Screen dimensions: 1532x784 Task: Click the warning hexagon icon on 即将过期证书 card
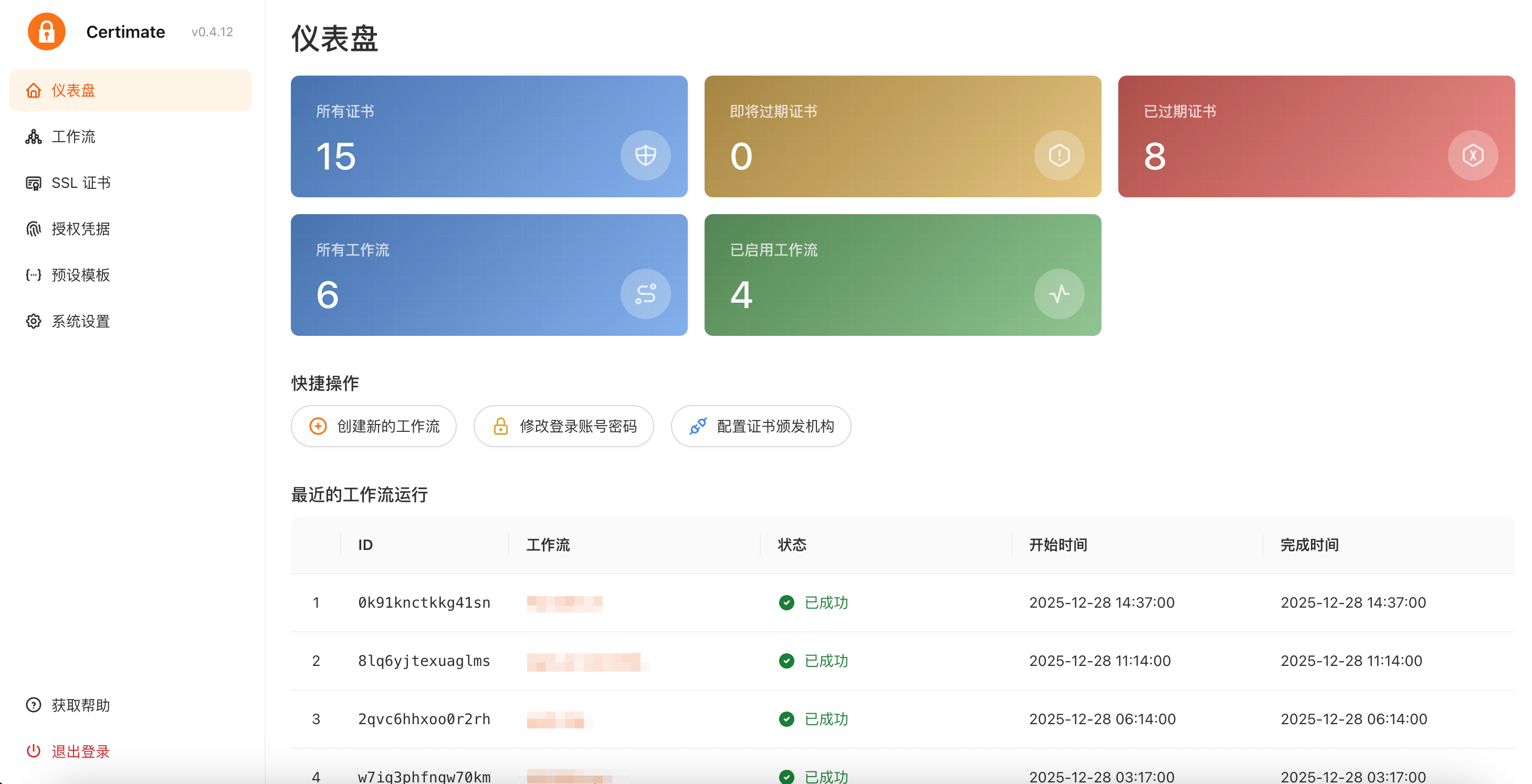1058,156
